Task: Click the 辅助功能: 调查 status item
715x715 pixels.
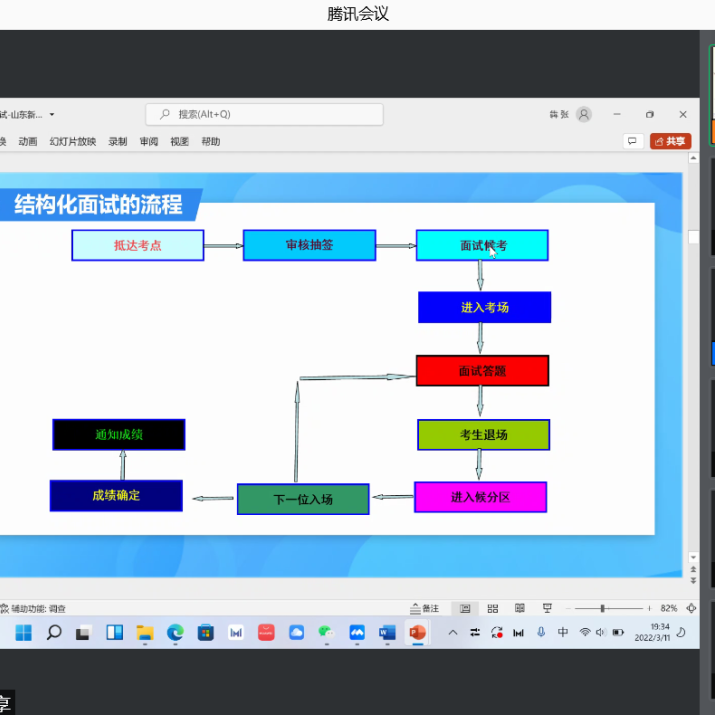Action: [33, 608]
